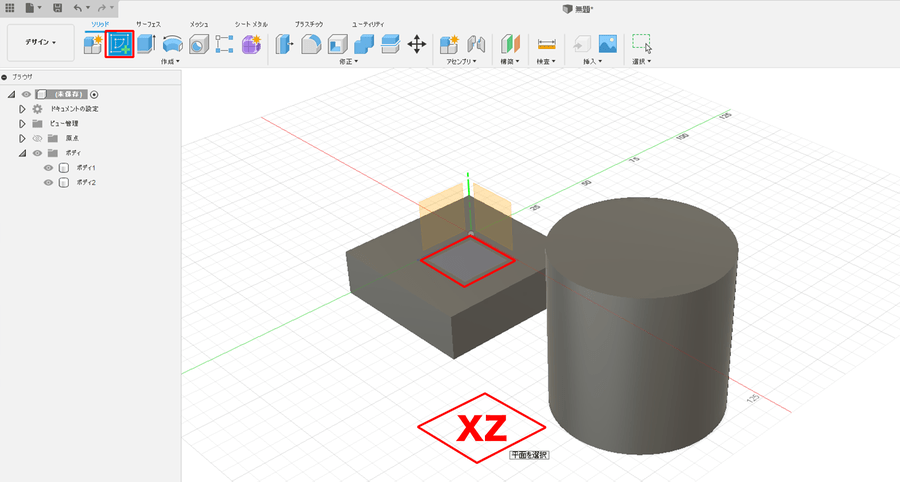Viewport: 900px width, 482px height.
Task: Select the Extrude tool
Action: pyautogui.click(x=146, y=44)
